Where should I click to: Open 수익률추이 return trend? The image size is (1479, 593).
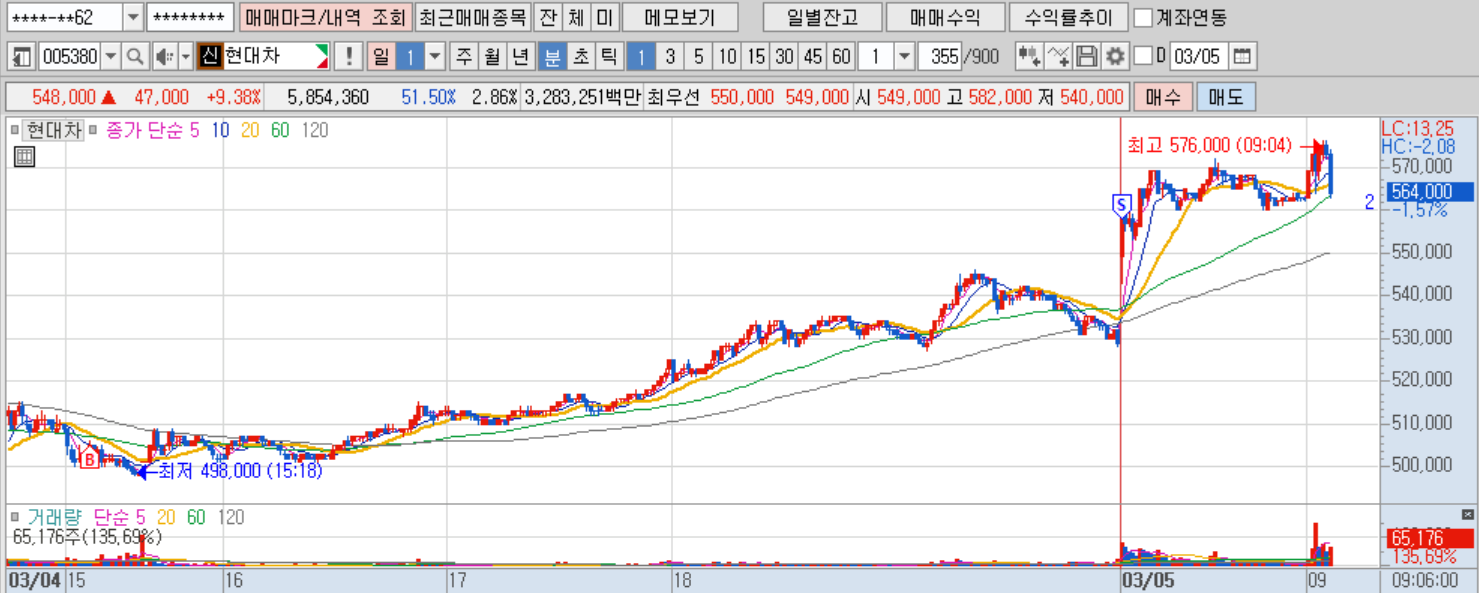[x=1069, y=17]
